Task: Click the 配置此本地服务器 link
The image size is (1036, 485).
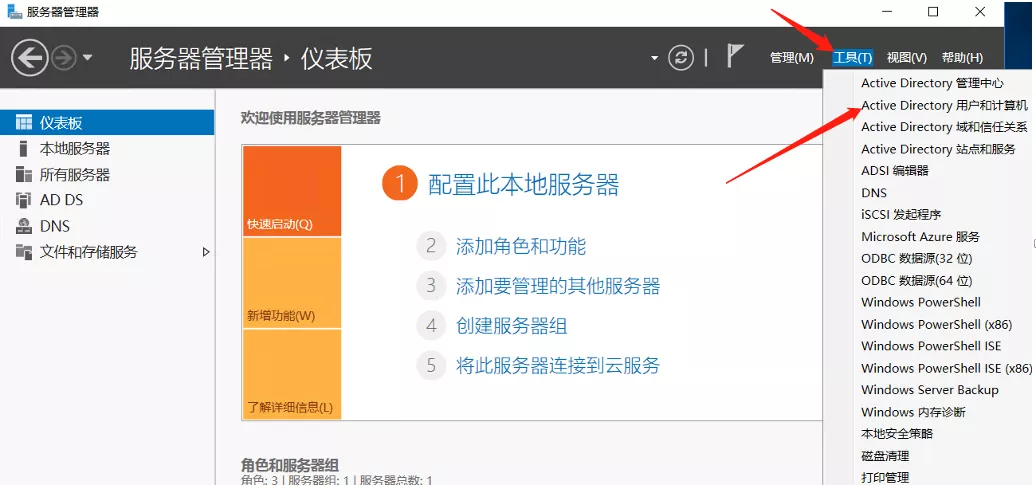Action: [523, 184]
